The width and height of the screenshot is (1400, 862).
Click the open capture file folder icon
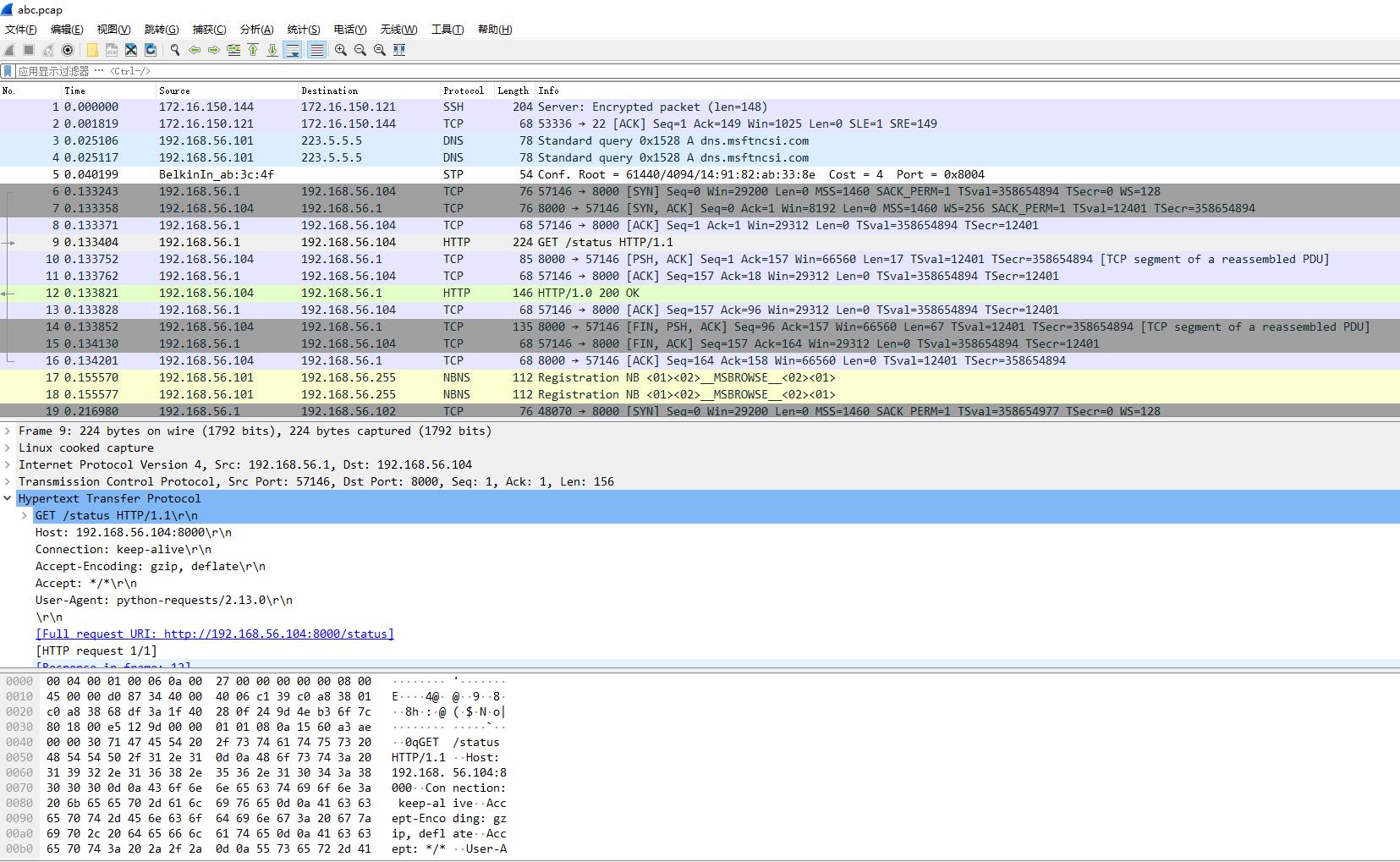[92, 50]
